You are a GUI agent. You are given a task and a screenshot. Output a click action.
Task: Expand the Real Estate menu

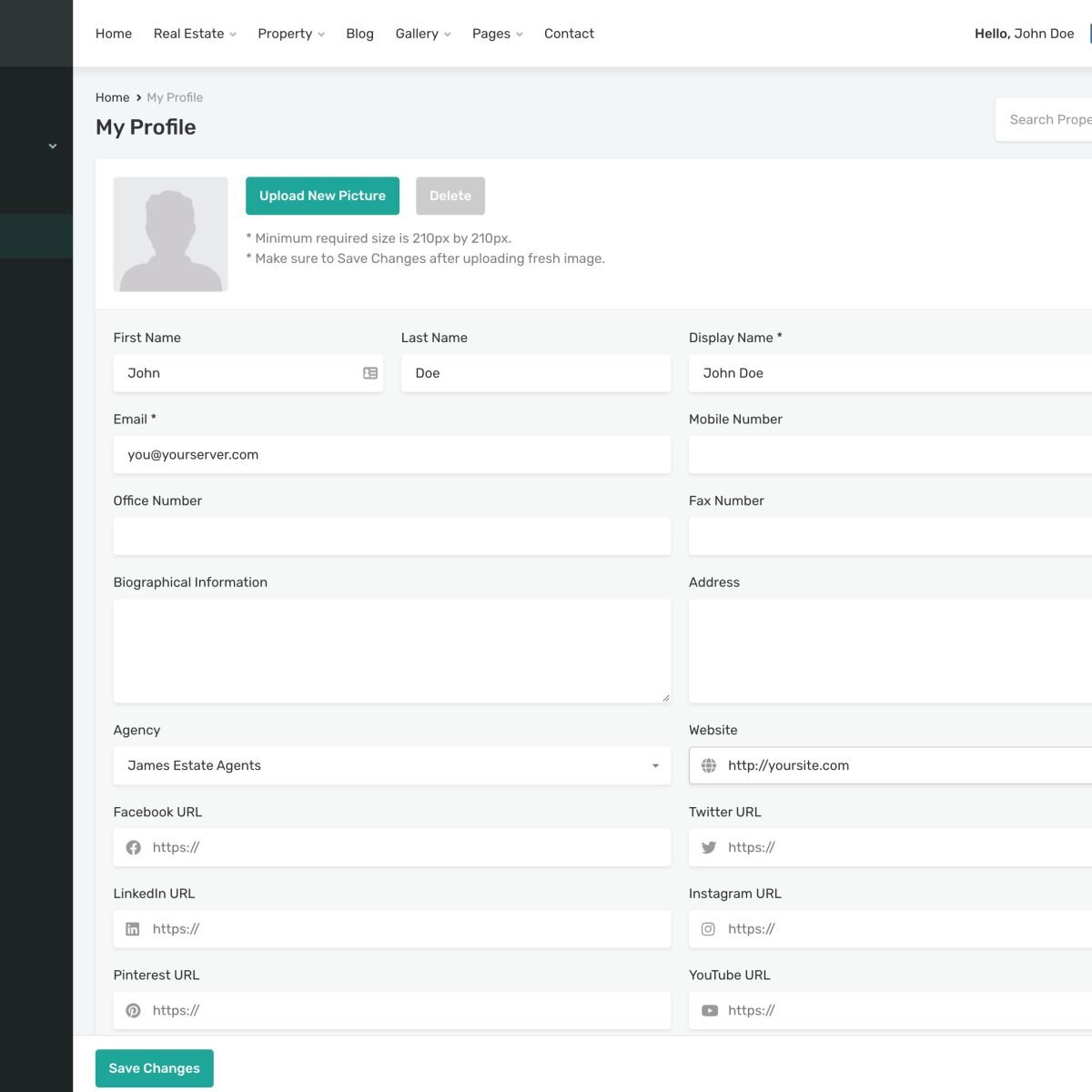click(195, 34)
